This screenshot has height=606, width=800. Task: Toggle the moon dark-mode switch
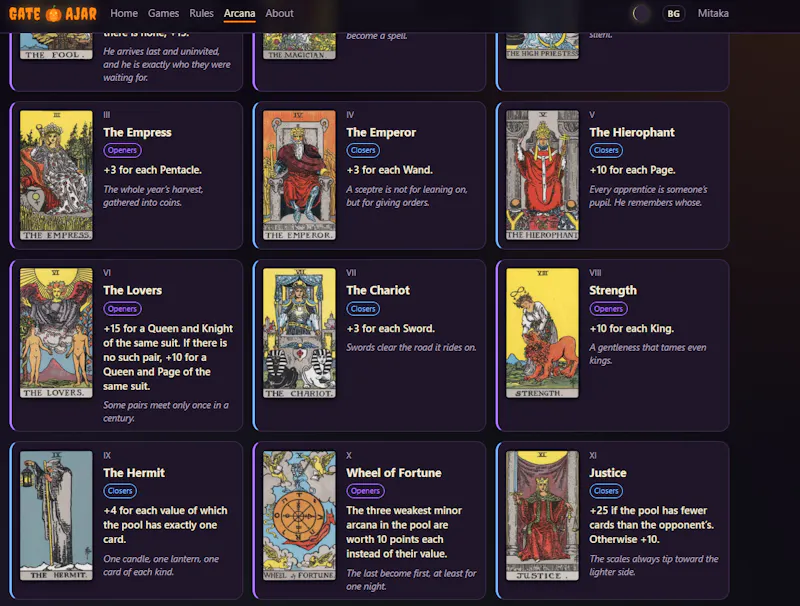coord(641,14)
